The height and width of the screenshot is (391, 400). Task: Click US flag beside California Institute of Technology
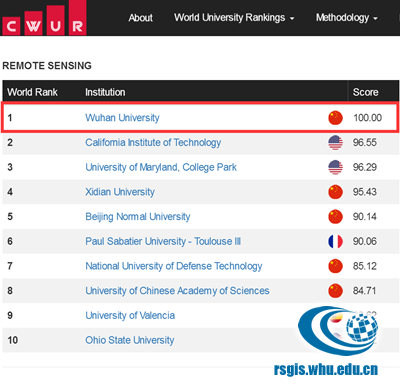pos(335,142)
